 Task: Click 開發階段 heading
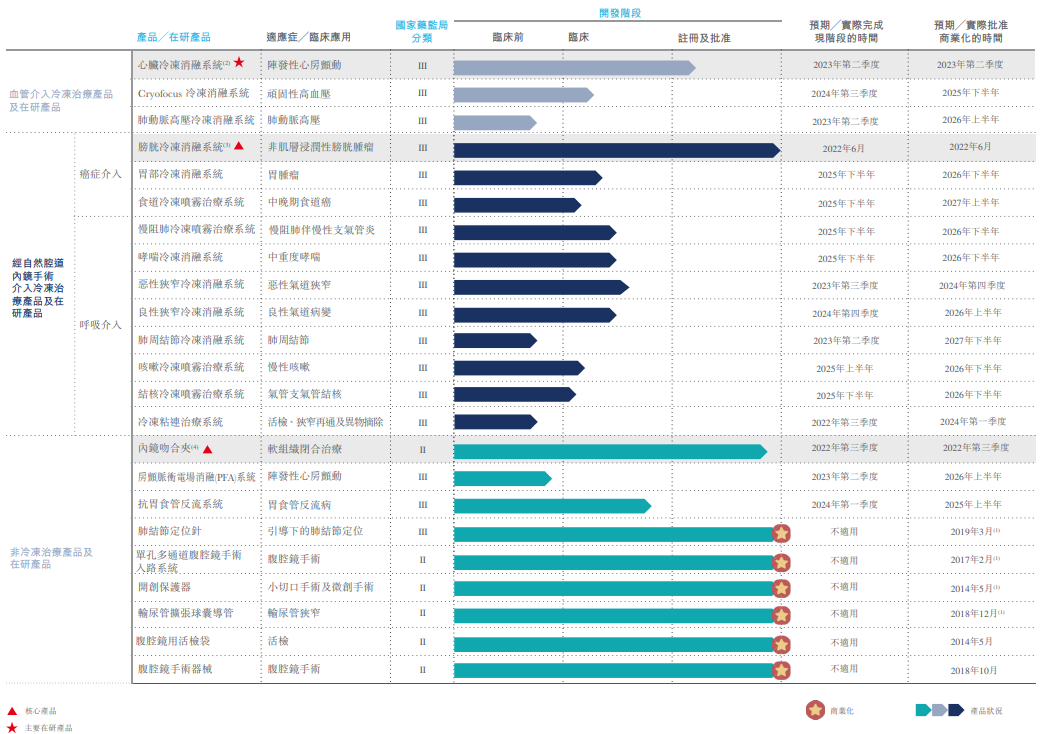(620, 13)
